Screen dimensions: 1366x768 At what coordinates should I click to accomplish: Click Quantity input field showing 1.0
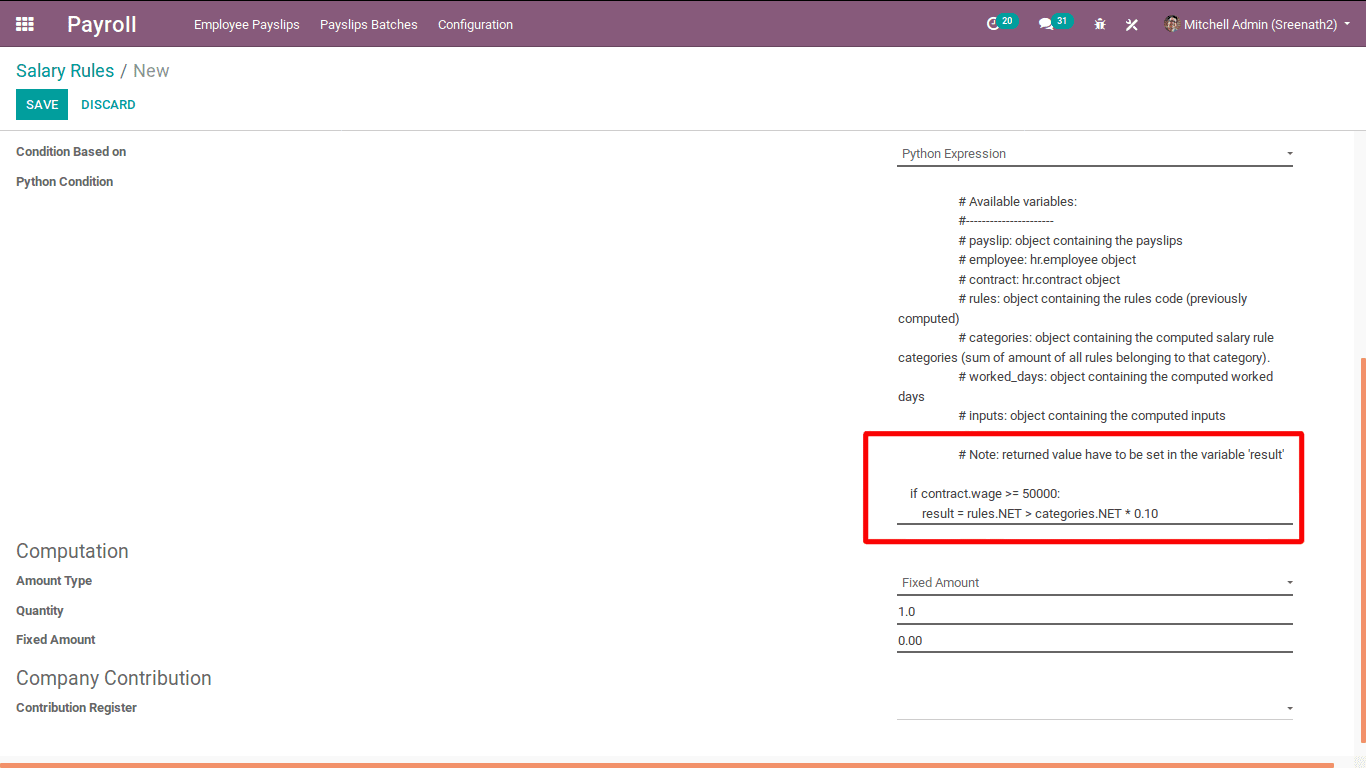(1095, 612)
